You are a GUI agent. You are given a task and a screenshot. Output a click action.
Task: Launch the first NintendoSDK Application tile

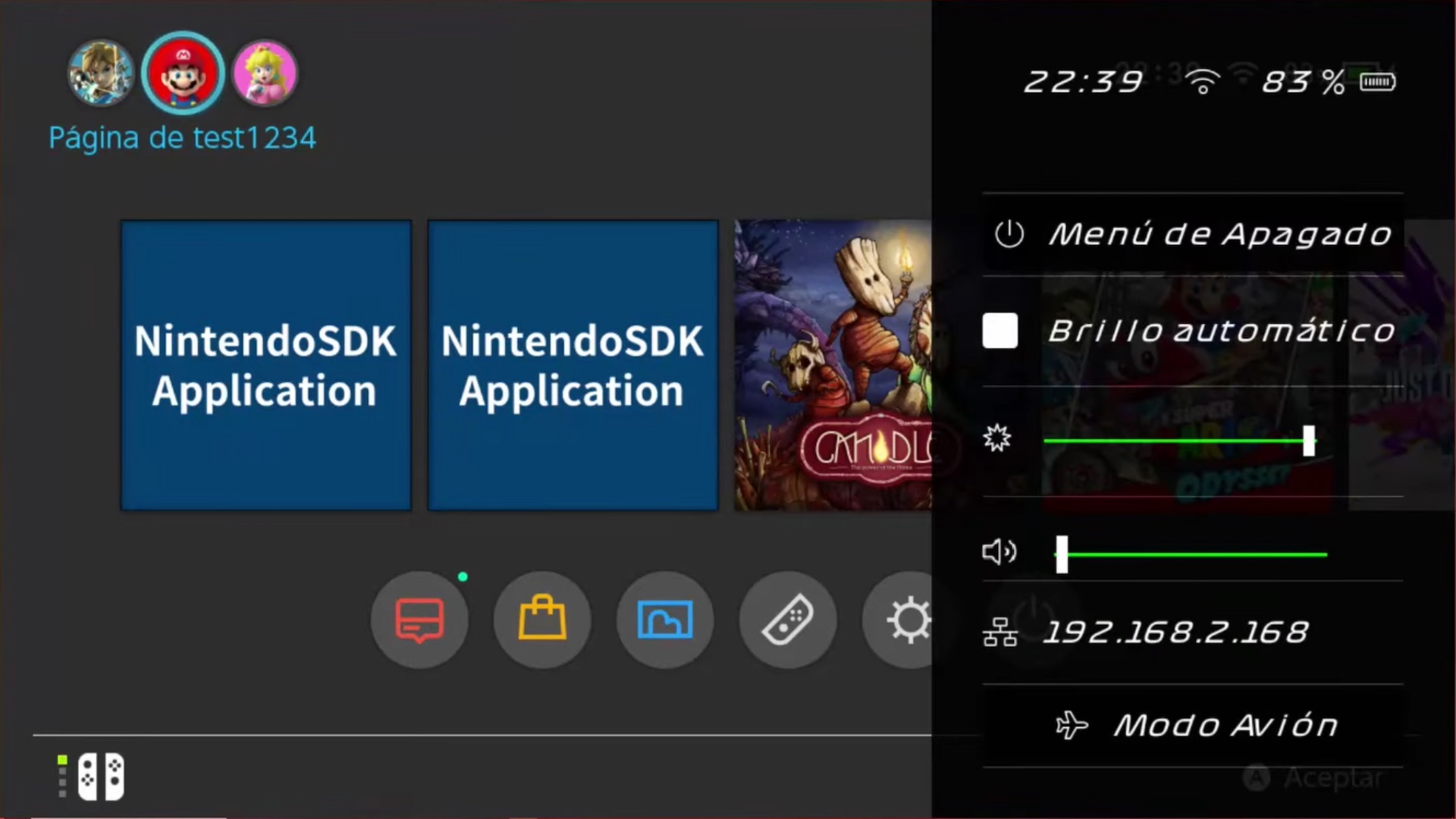(x=266, y=366)
